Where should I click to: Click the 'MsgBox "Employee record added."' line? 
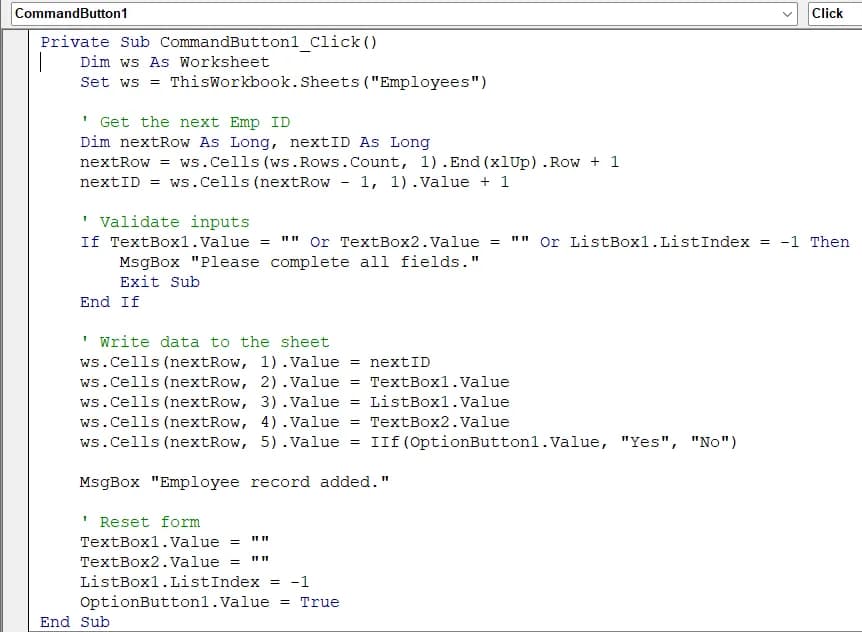click(234, 482)
